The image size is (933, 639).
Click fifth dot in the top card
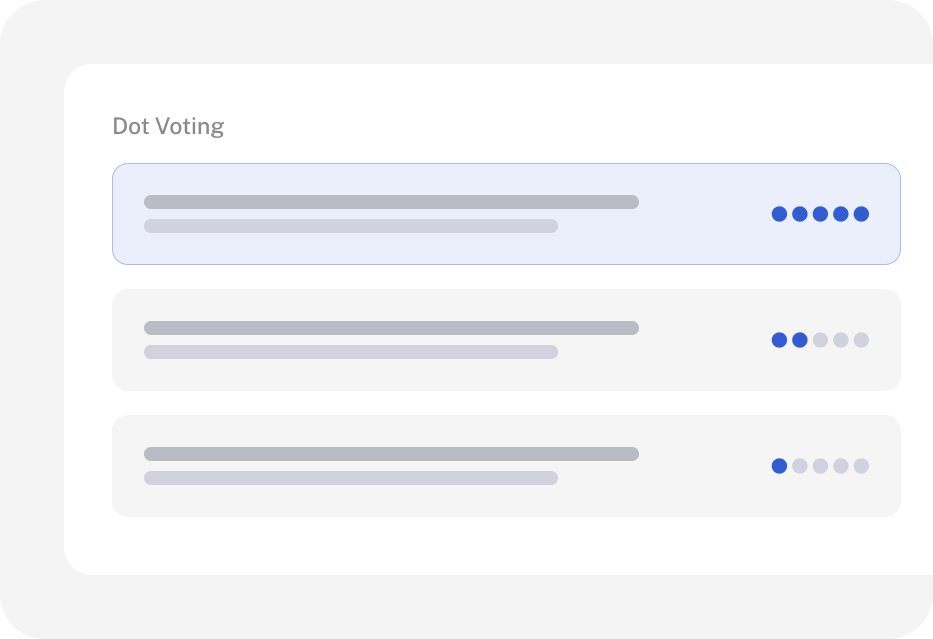pyautogui.click(x=862, y=214)
